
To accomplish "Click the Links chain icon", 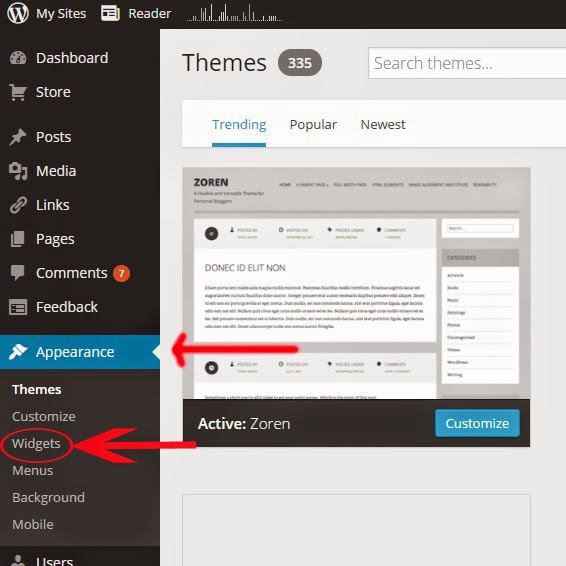I will (18, 205).
